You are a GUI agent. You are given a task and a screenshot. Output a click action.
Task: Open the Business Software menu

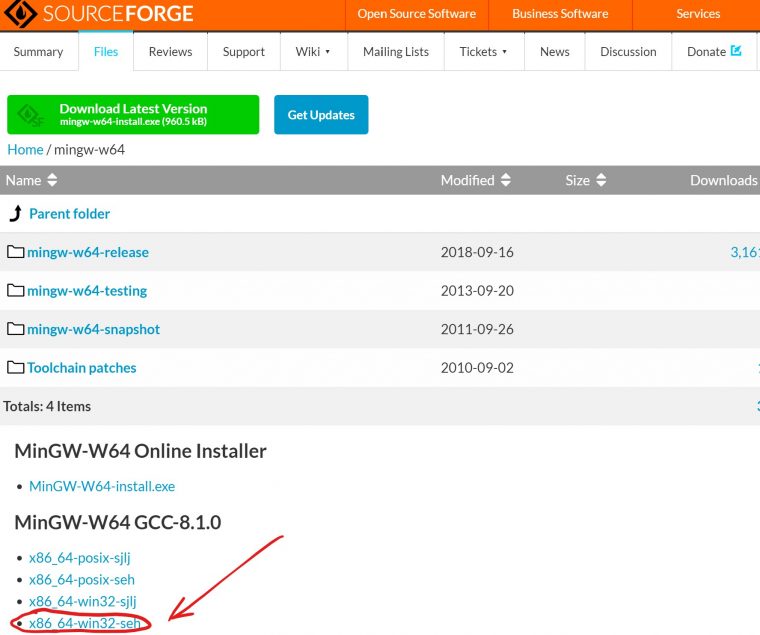(x=560, y=14)
